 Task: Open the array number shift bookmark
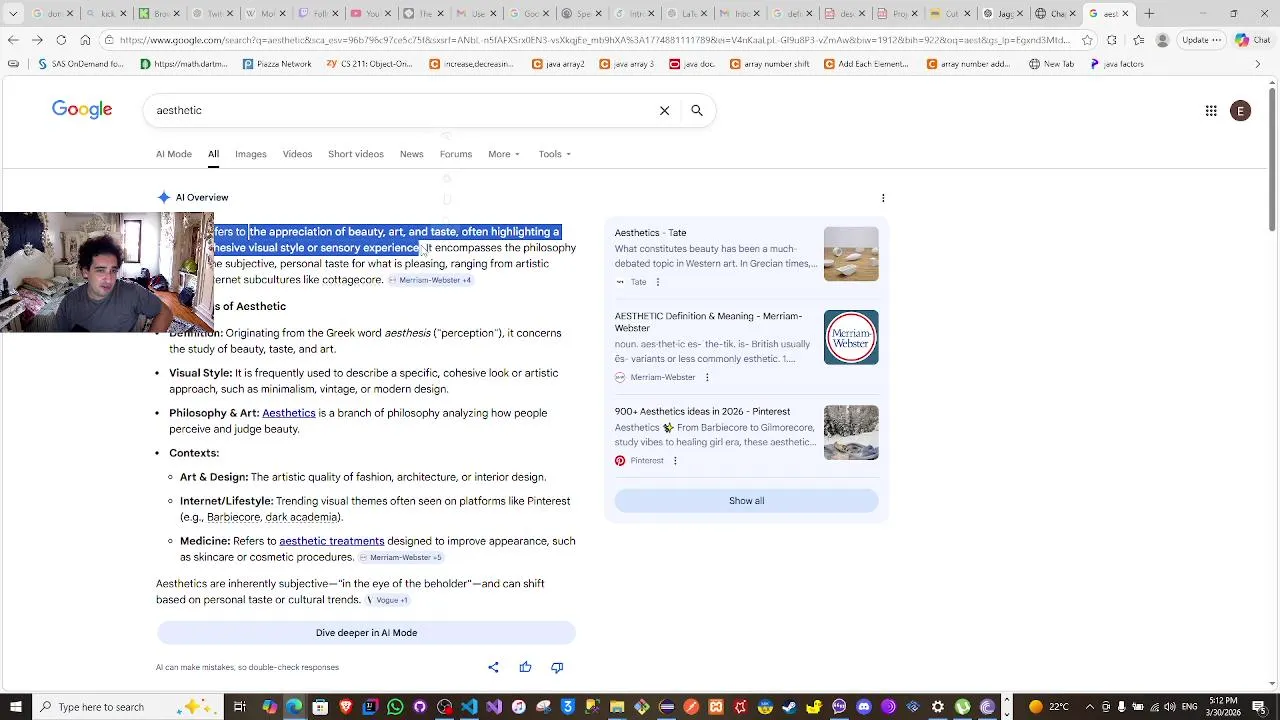770,64
